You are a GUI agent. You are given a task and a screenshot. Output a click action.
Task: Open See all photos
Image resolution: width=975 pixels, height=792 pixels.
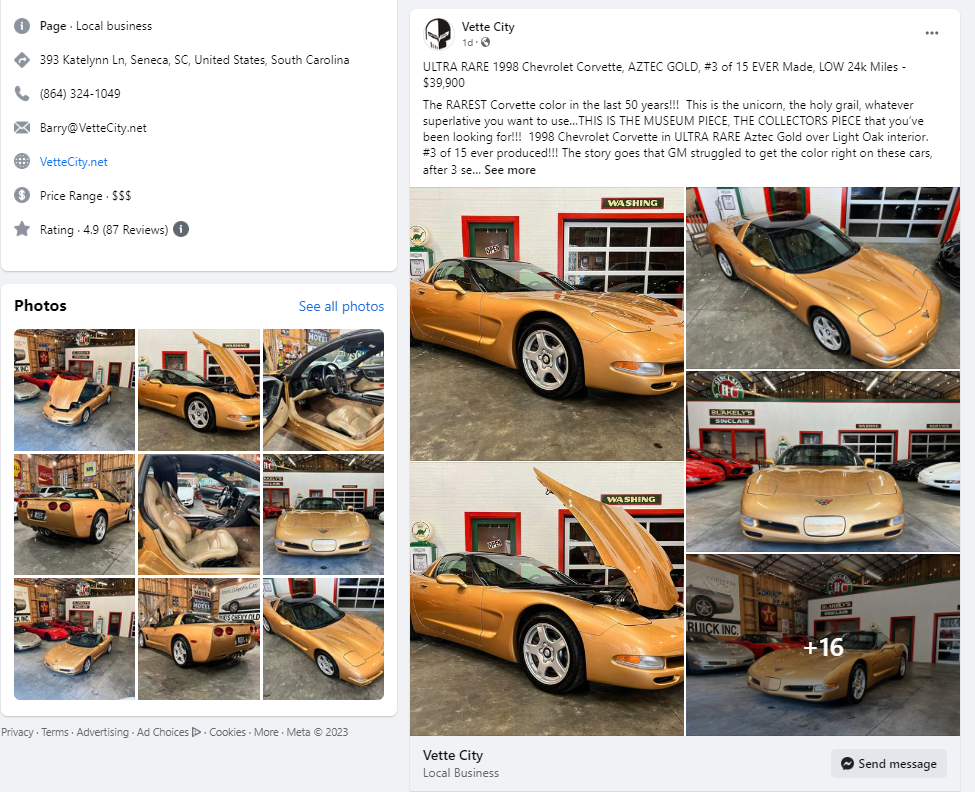point(341,306)
